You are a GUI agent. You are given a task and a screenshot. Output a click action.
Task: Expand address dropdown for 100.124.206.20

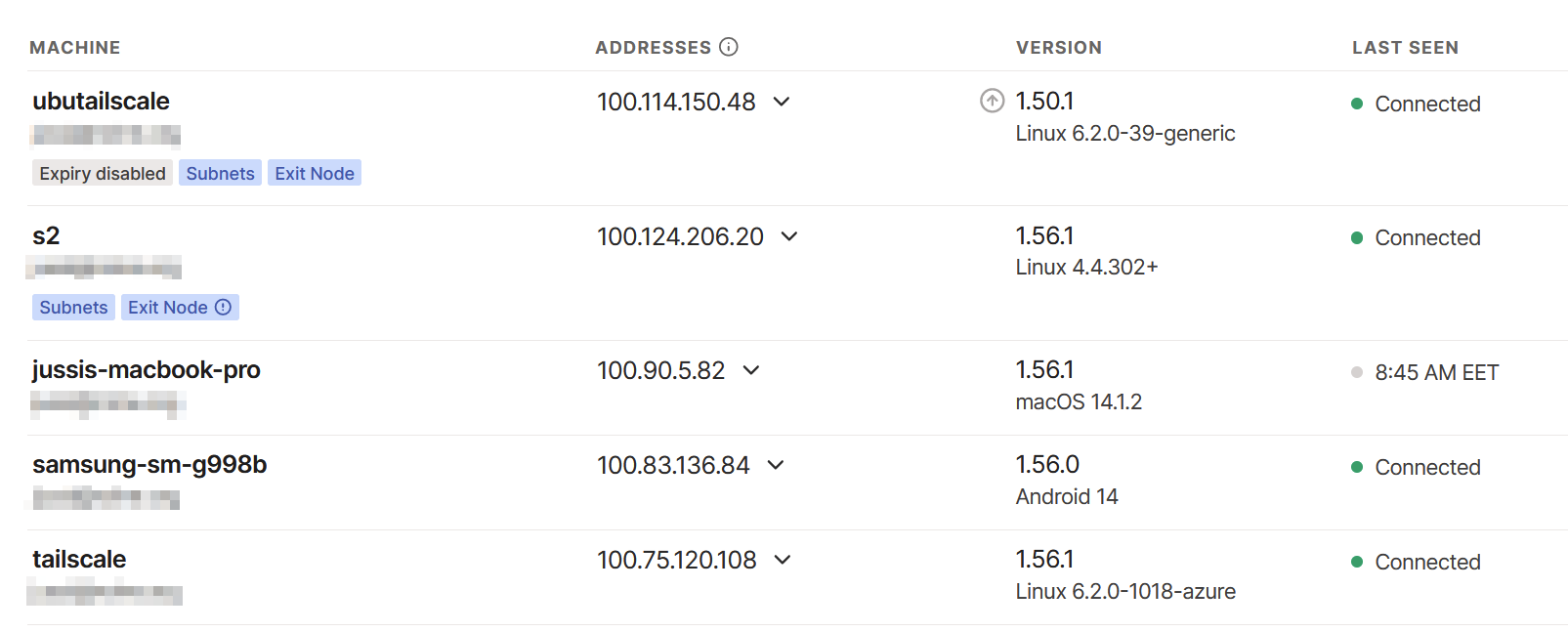pyautogui.click(x=789, y=236)
